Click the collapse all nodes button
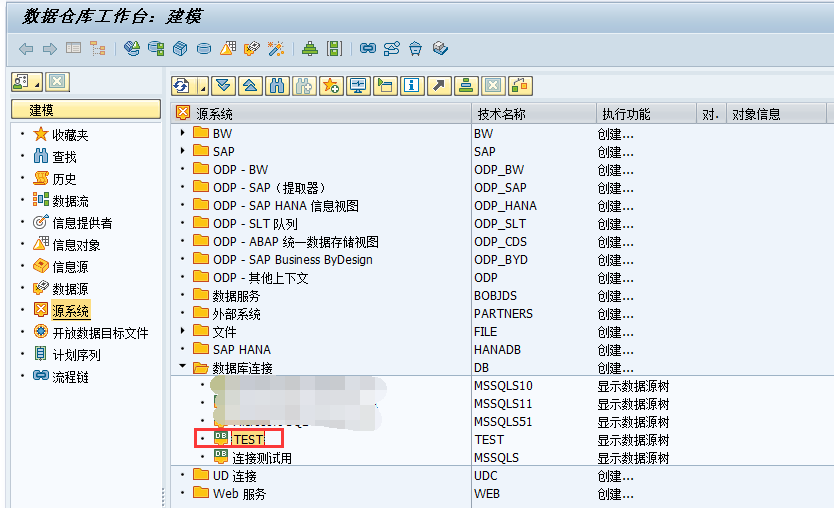The height and width of the screenshot is (508, 834). (251, 86)
